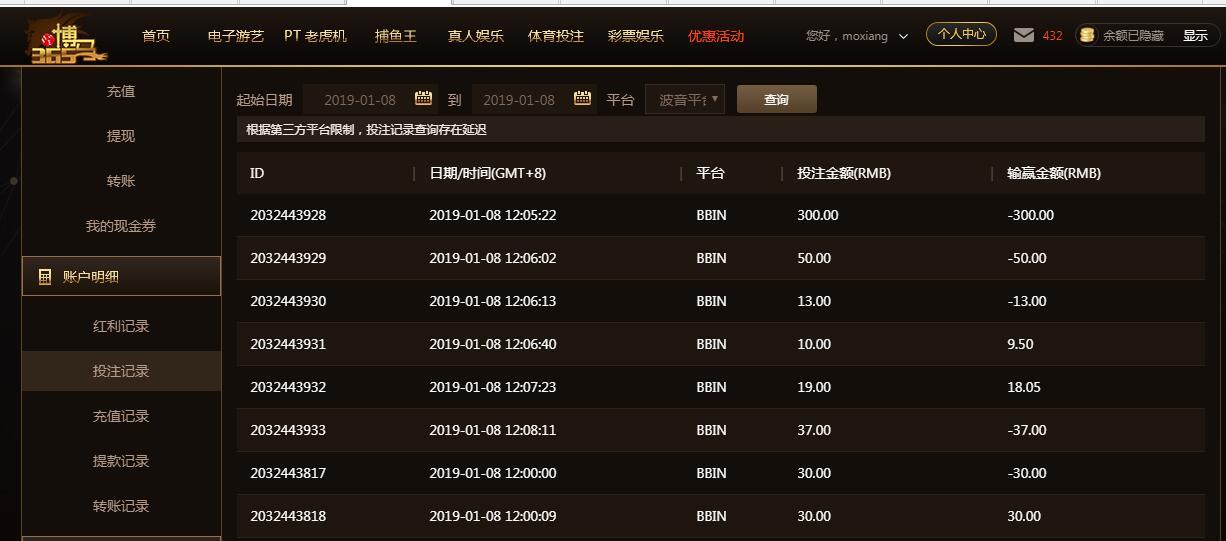
Task: Show hidden balance with 显示
Action: pyautogui.click(x=1195, y=35)
